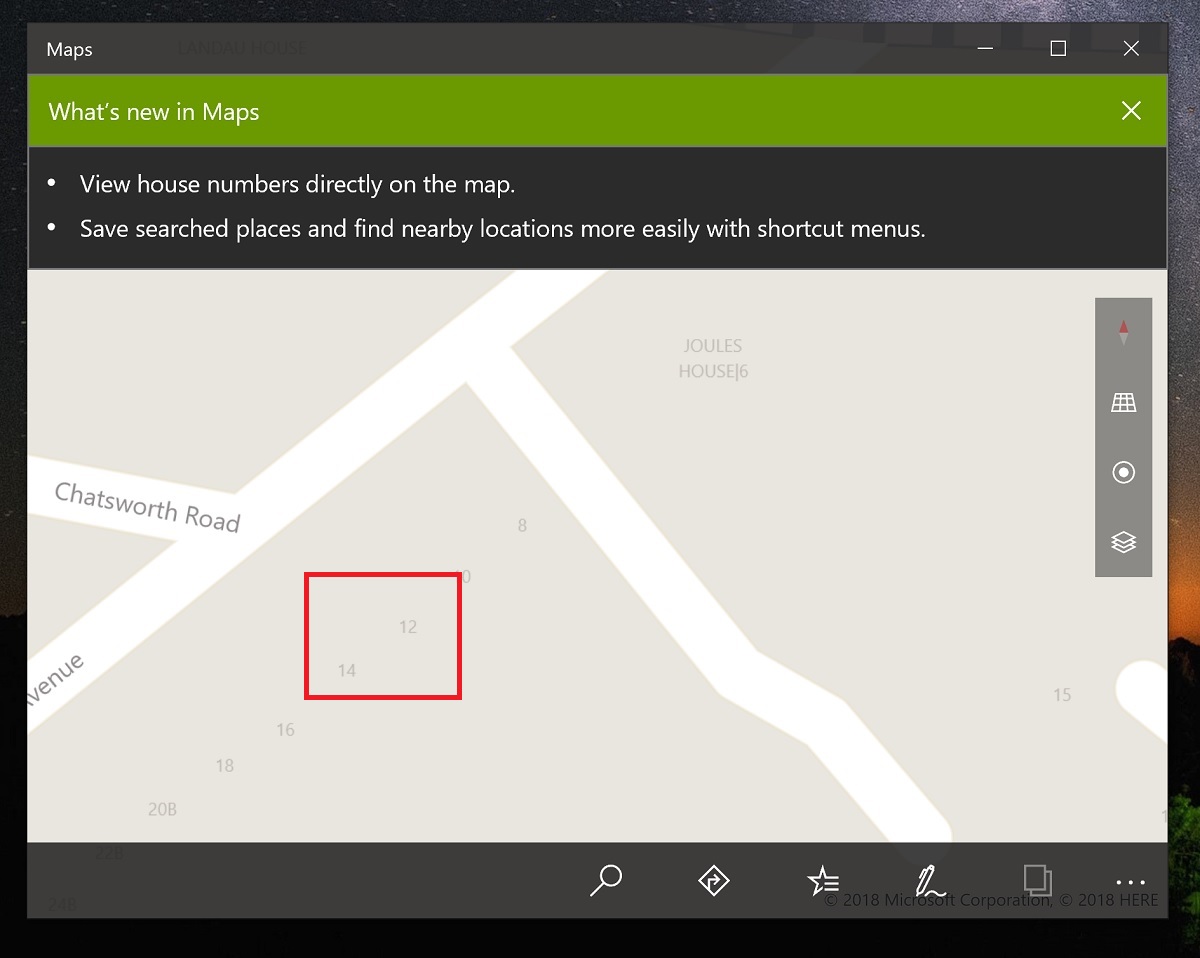
Task: Select house number 12 on the map
Action: 408,627
